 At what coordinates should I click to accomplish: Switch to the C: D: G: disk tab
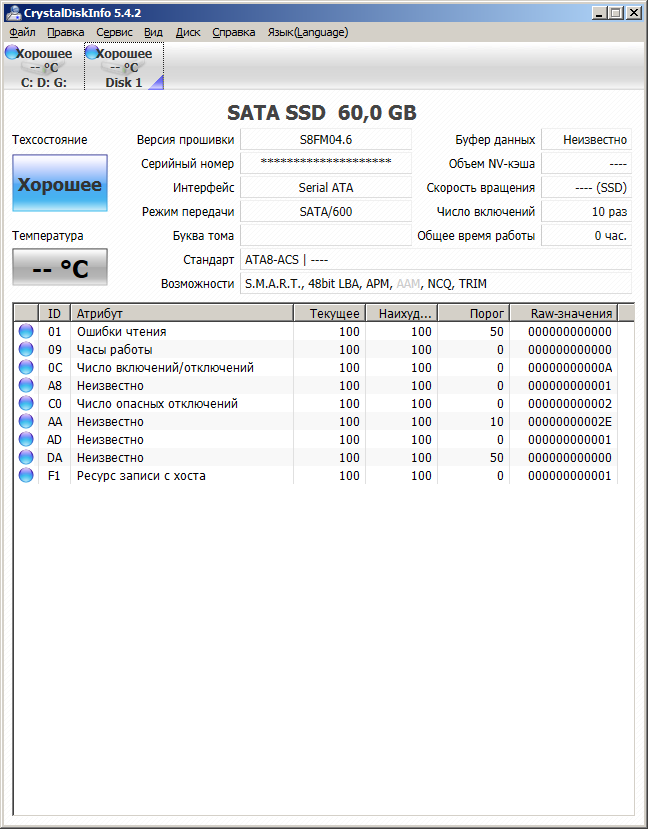44,67
